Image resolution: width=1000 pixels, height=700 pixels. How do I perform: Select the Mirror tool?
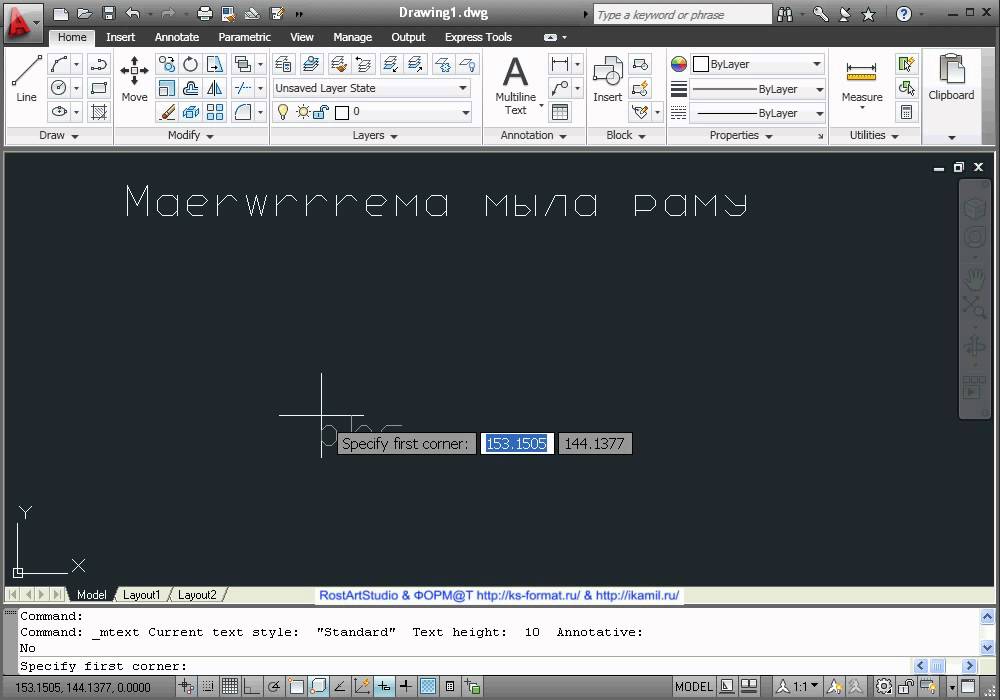215,88
